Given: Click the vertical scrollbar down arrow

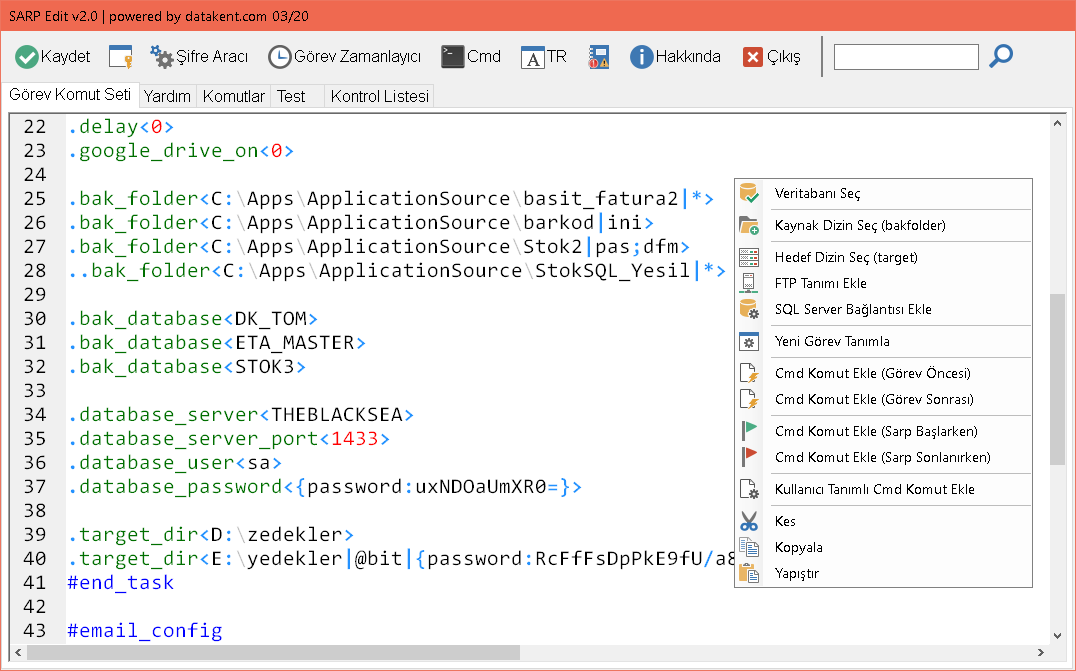Looking at the screenshot, I should [1057, 636].
